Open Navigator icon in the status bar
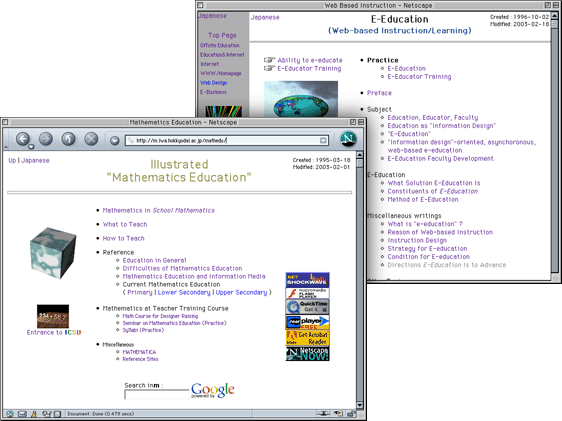Image resolution: width=562 pixels, height=421 pixels. tap(10, 414)
